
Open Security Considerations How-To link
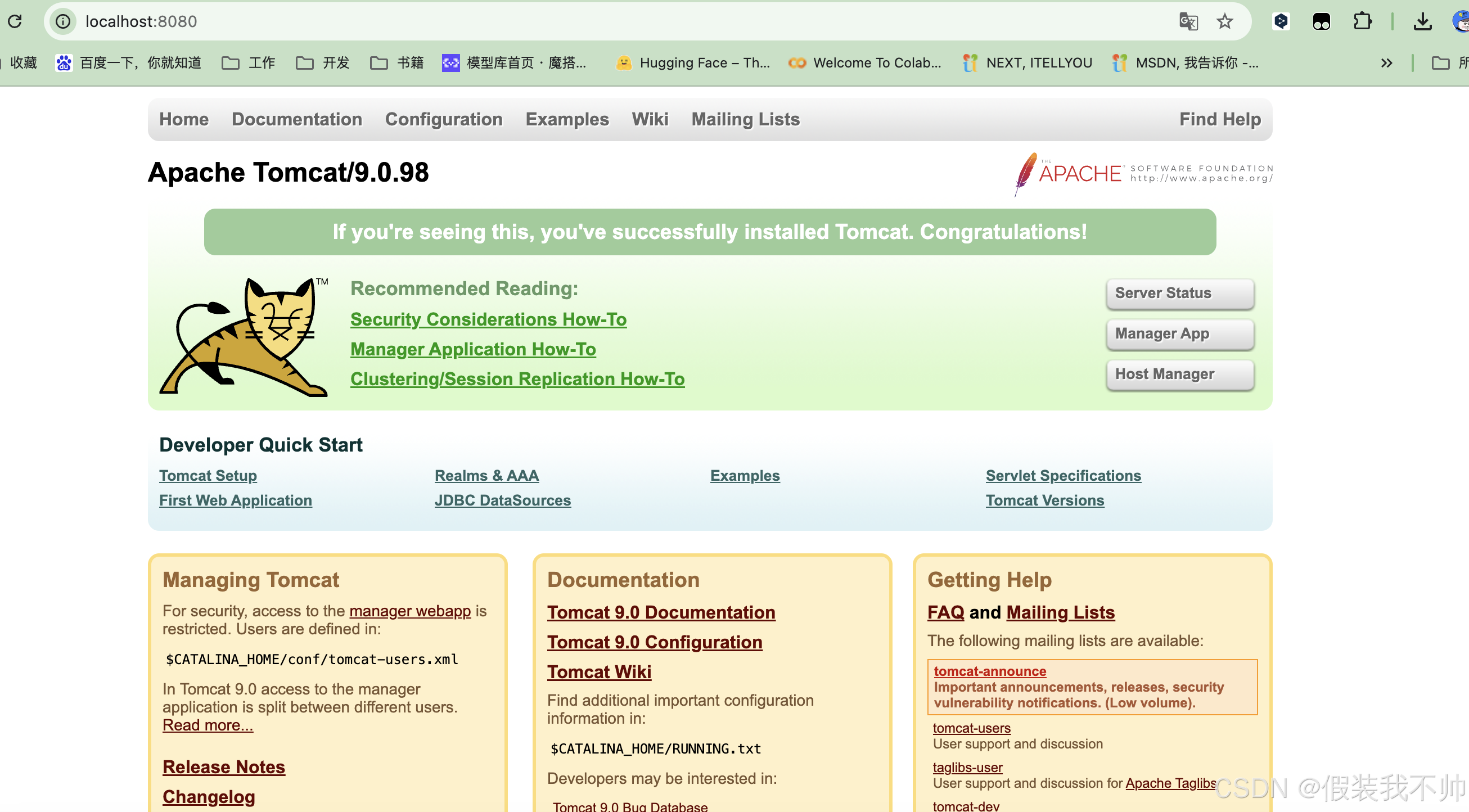pyautogui.click(x=488, y=319)
